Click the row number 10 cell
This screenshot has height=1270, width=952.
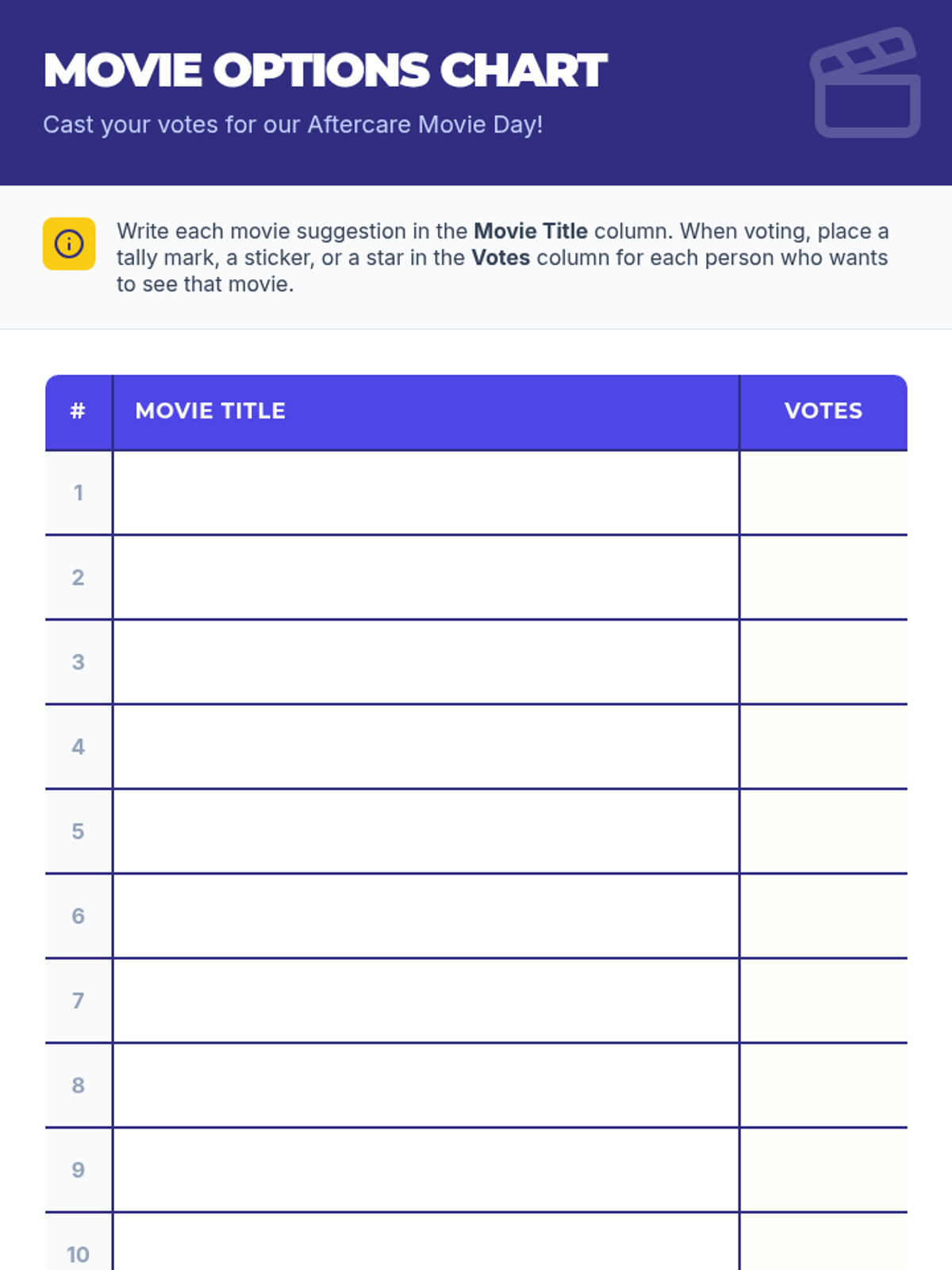pos(79,1242)
